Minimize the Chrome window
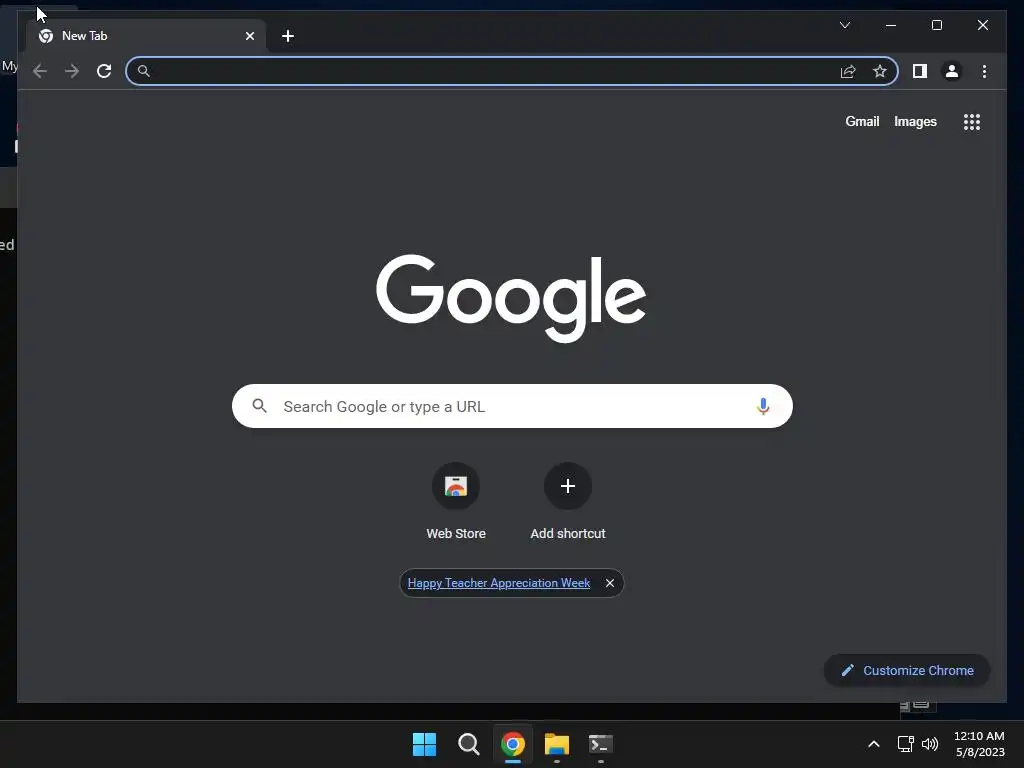 (891, 25)
